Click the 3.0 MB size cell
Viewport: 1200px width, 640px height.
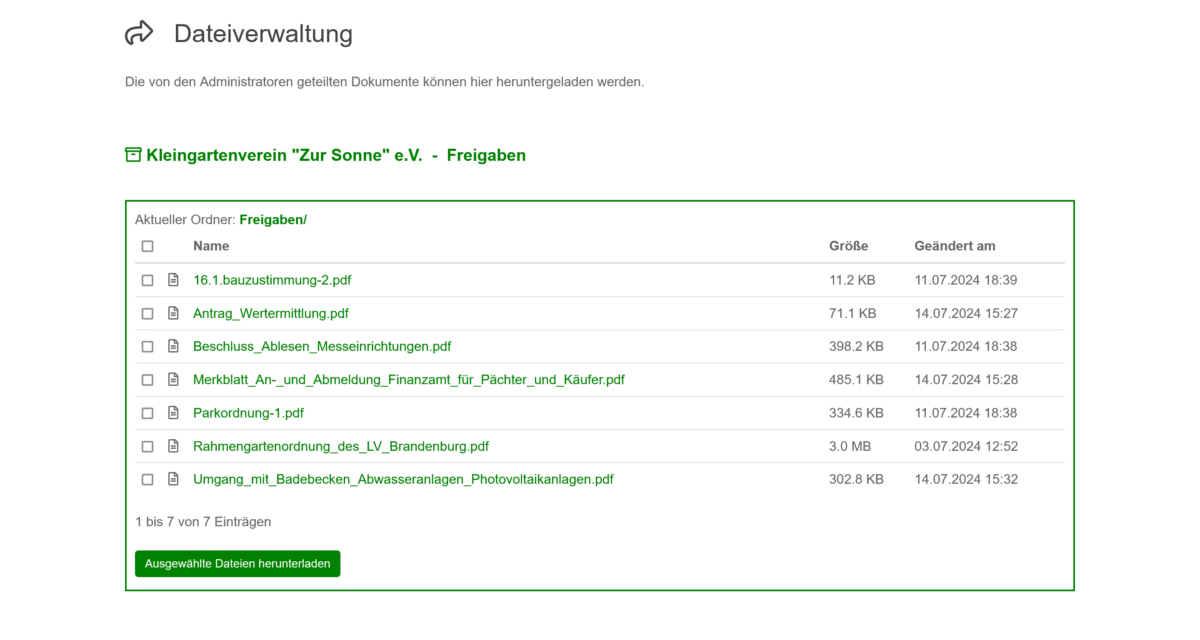coord(850,446)
